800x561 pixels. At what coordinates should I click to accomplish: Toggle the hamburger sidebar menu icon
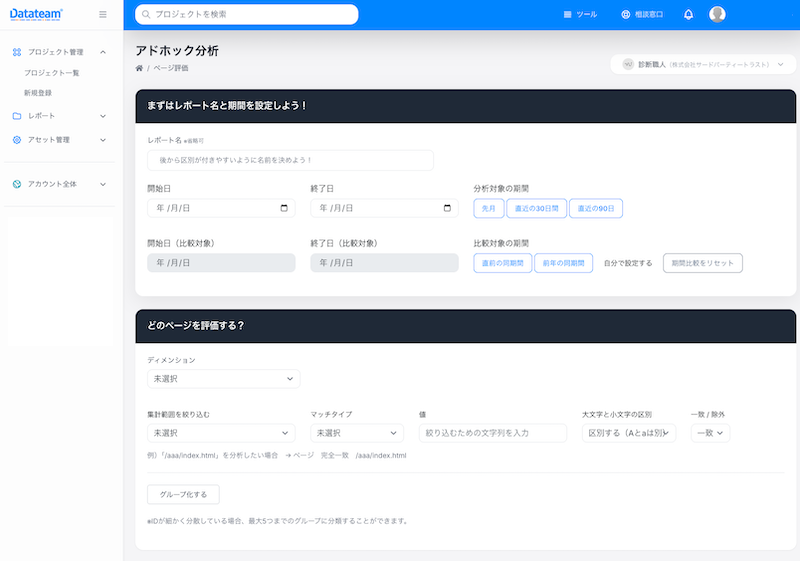103,15
